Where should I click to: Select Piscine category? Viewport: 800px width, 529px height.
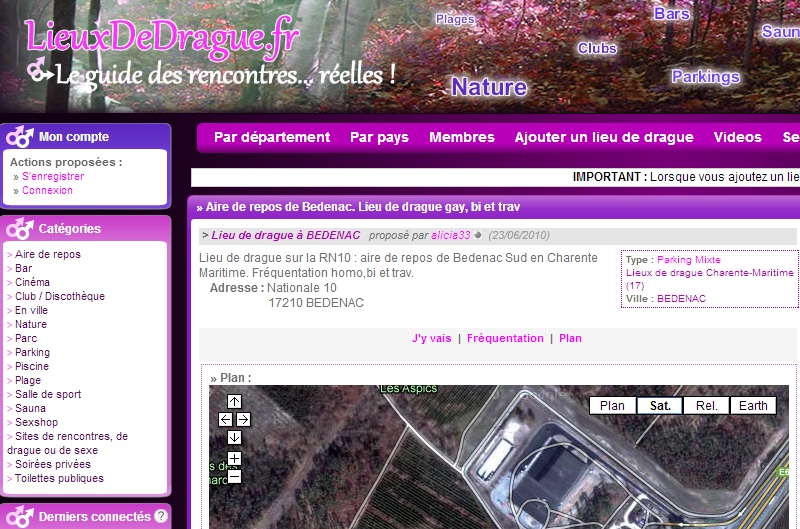32,366
